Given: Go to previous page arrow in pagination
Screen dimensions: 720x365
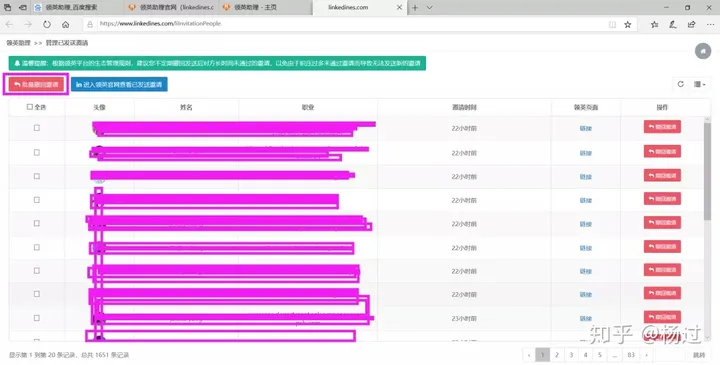Looking at the screenshot, I should click(529, 355).
